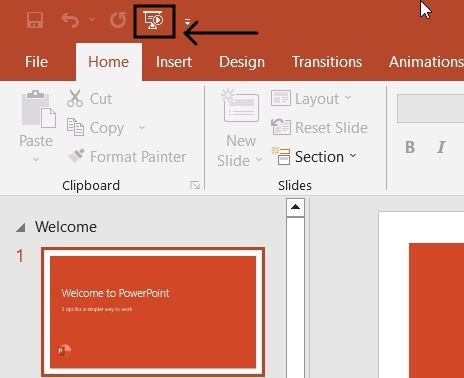This screenshot has width=464, height=378.
Task: Click the Format Painter brush icon
Action: pyautogui.click(x=76, y=156)
